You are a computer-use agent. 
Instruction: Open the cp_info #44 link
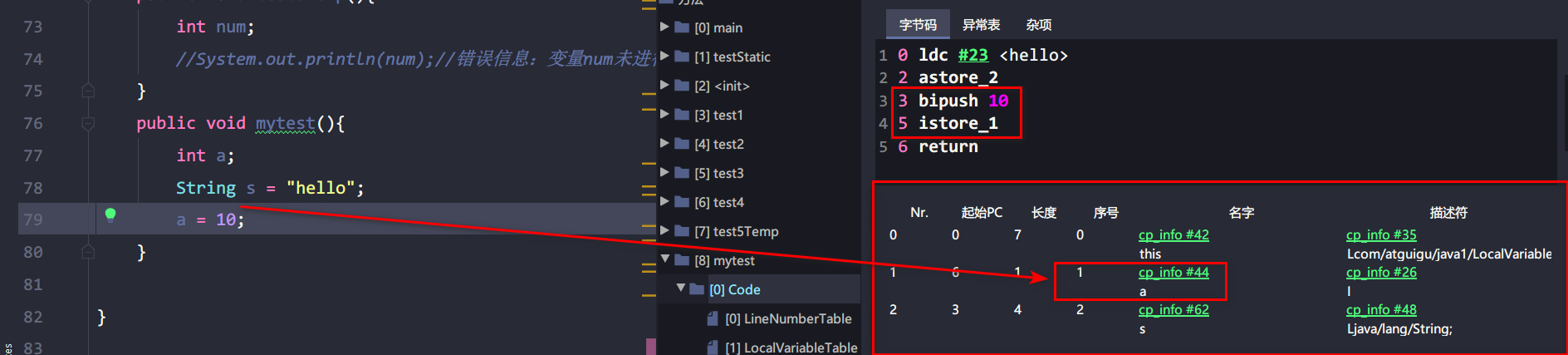click(x=1174, y=273)
